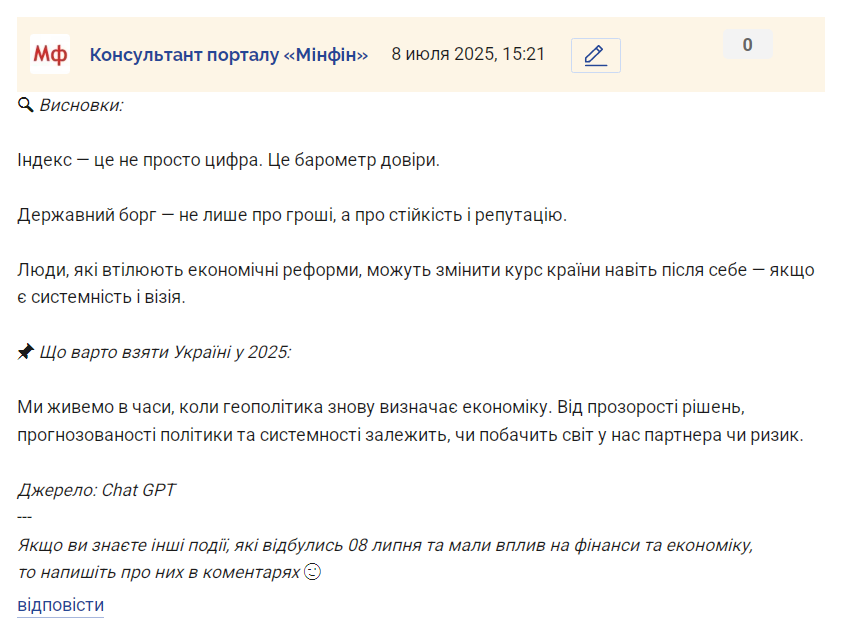Click the Державний борг sentence
845x629 pixels.
(x=292, y=215)
